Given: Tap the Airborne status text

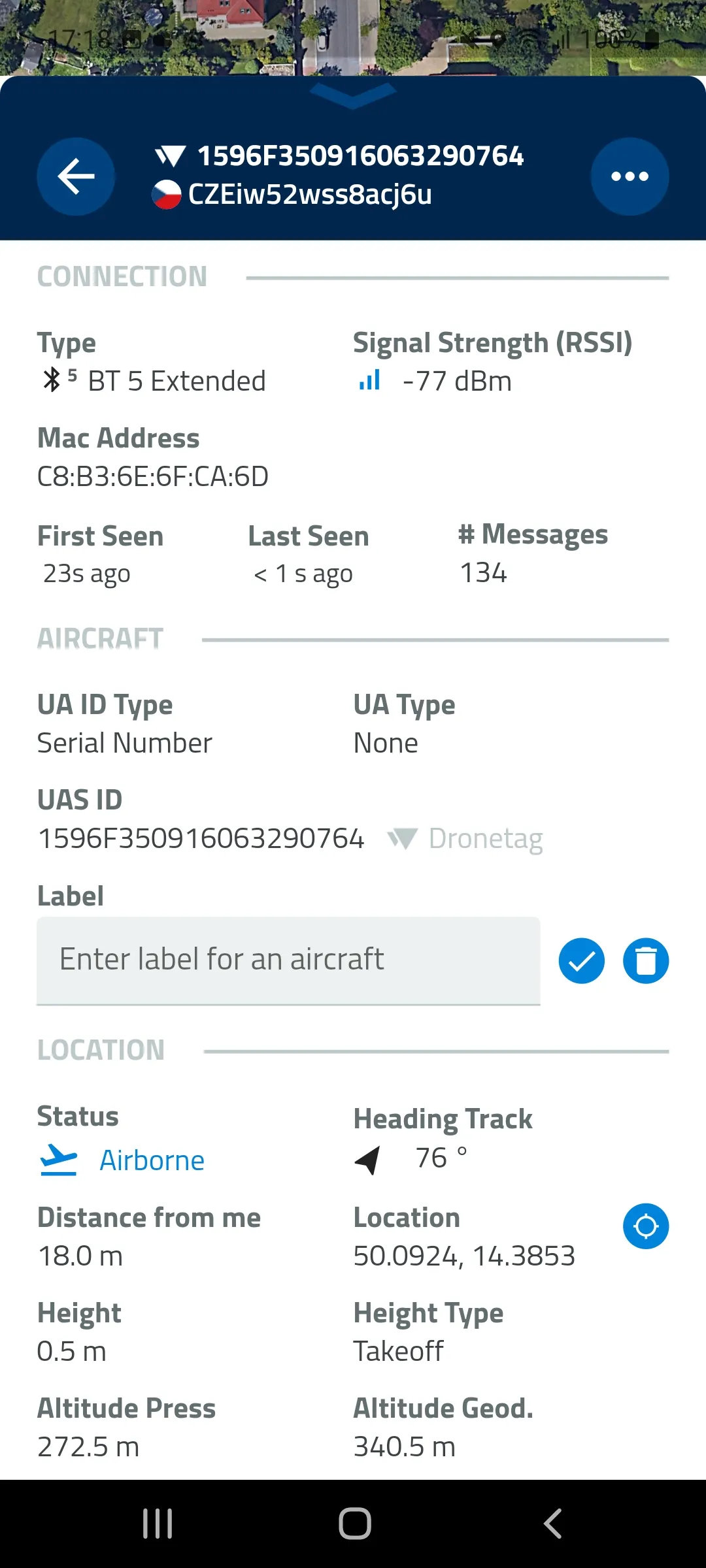Looking at the screenshot, I should coord(152,1161).
